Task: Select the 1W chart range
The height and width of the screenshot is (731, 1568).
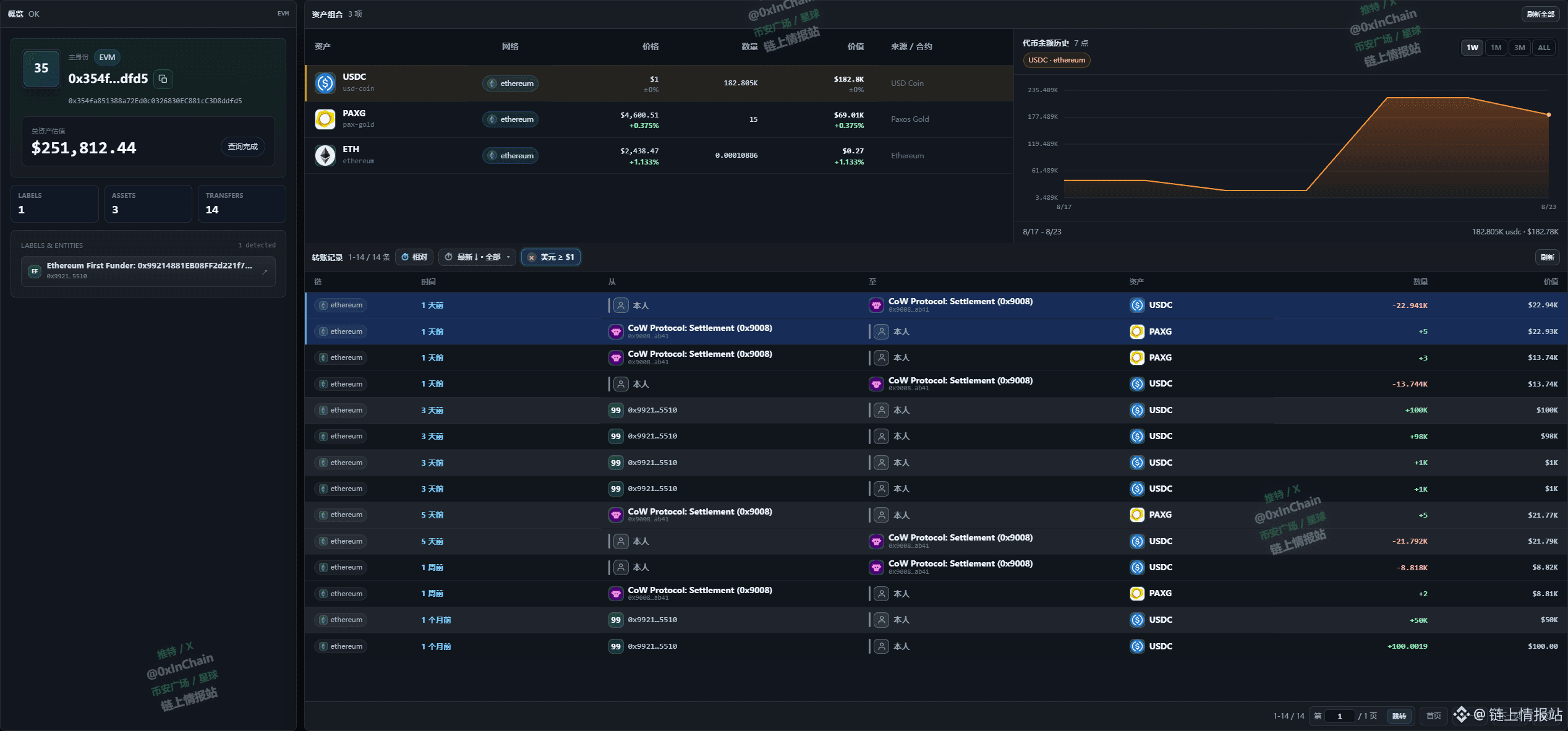Action: click(x=1472, y=48)
